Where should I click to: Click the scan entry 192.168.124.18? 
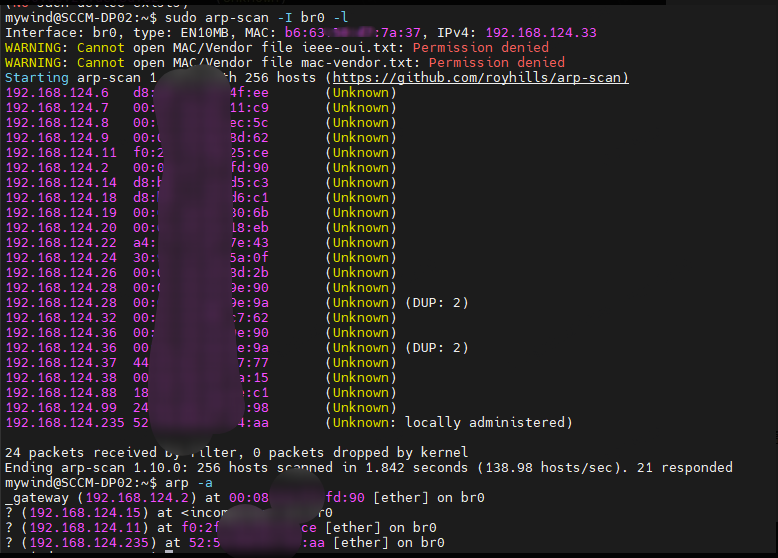point(61,197)
